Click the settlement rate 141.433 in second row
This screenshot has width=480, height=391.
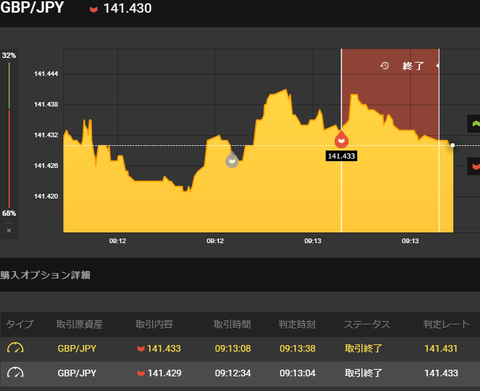tap(441, 373)
